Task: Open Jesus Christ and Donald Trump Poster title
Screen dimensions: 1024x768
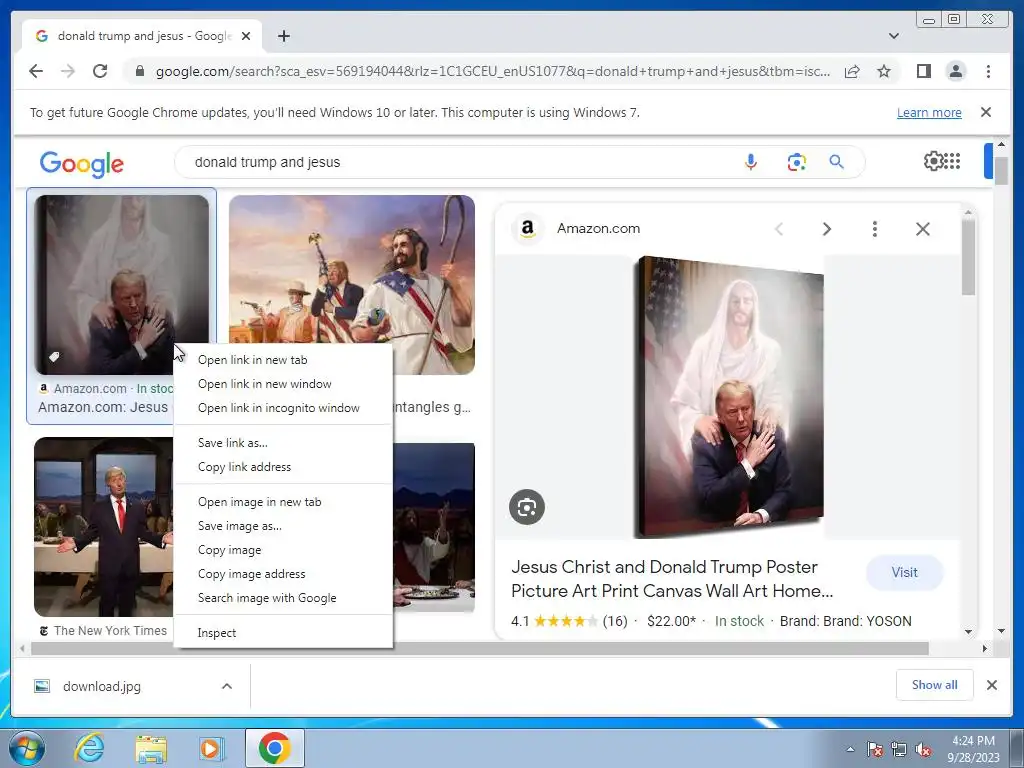Action: point(672,579)
